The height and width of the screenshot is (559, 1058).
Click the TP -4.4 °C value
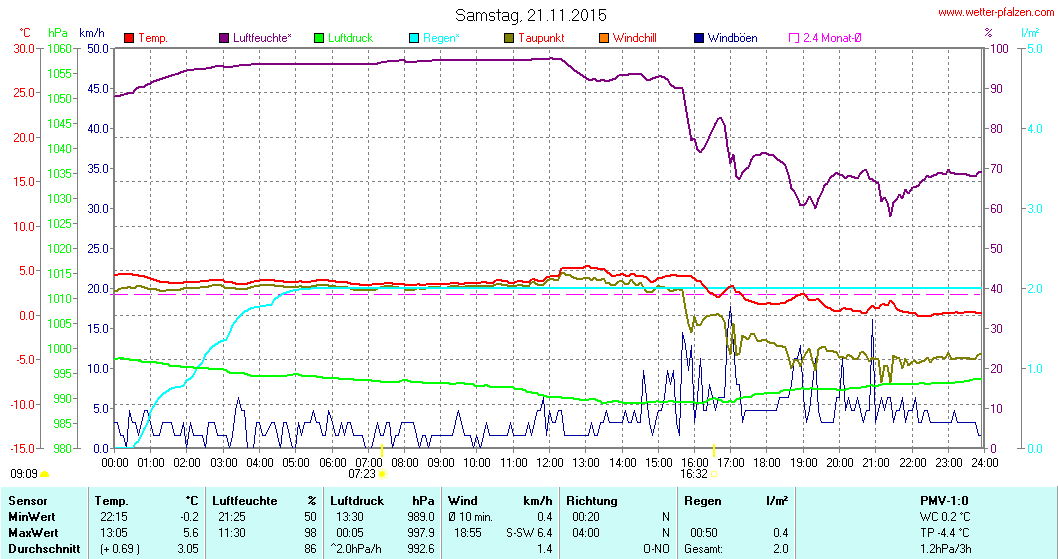pyautogui.click(x=945, y=533)
